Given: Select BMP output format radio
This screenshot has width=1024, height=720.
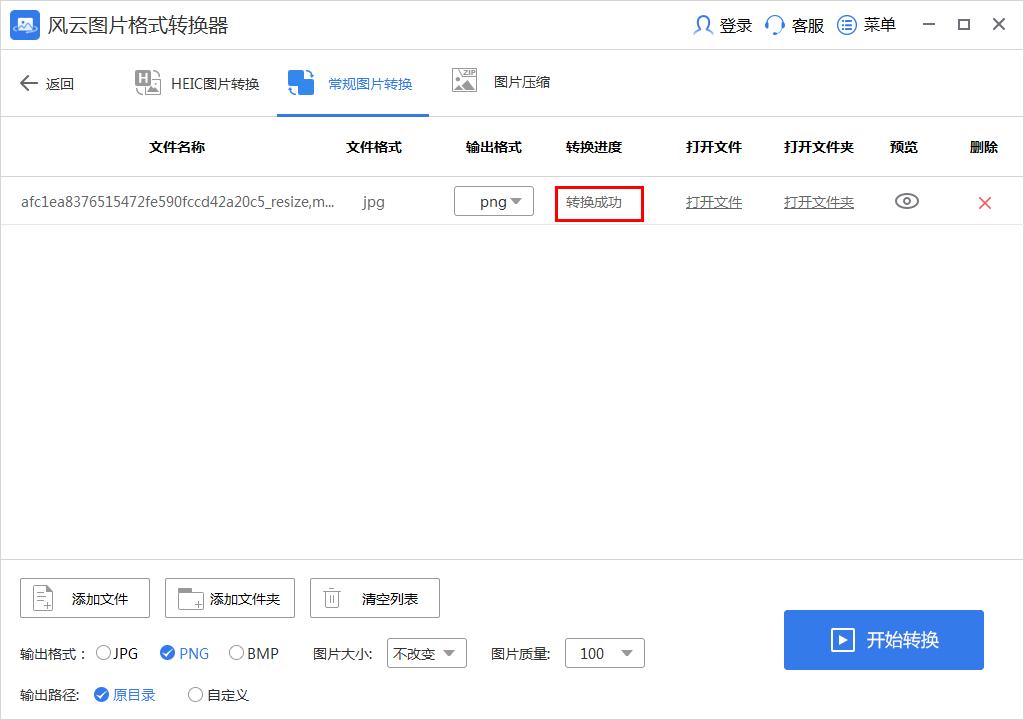Looking at the screenshot, I should tap(234, 653).
